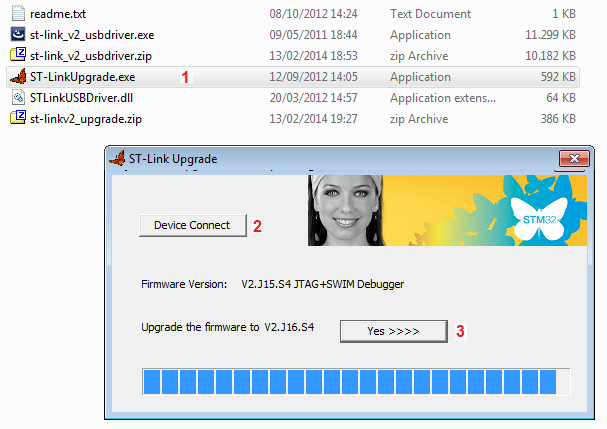Click the Upgrade the firmware to V2.J16.S4 text
Viewport: 607px width, 429px height.
[x=228, y=327]
